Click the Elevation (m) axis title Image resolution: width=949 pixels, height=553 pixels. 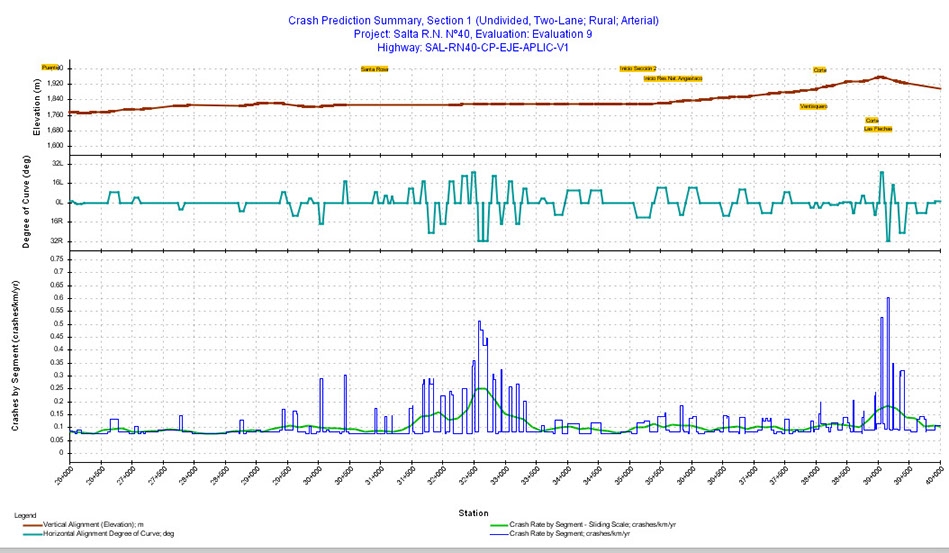[36, 107]
